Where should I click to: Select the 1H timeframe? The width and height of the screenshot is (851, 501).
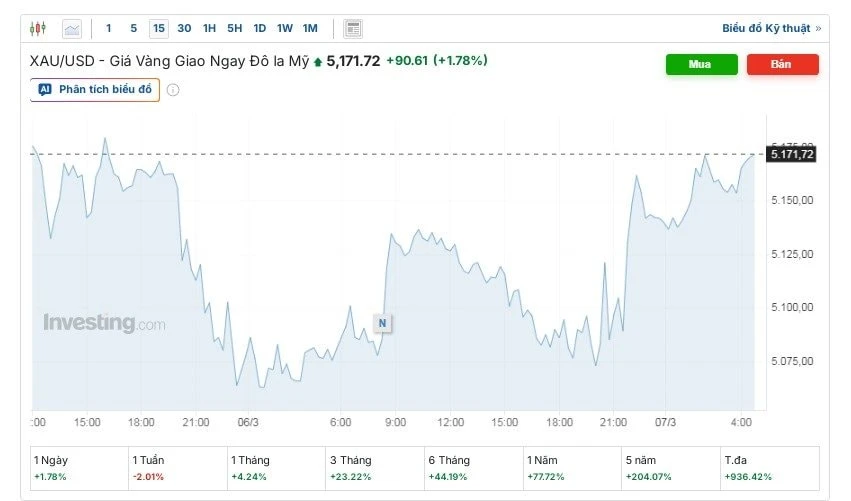pos(209,28)
